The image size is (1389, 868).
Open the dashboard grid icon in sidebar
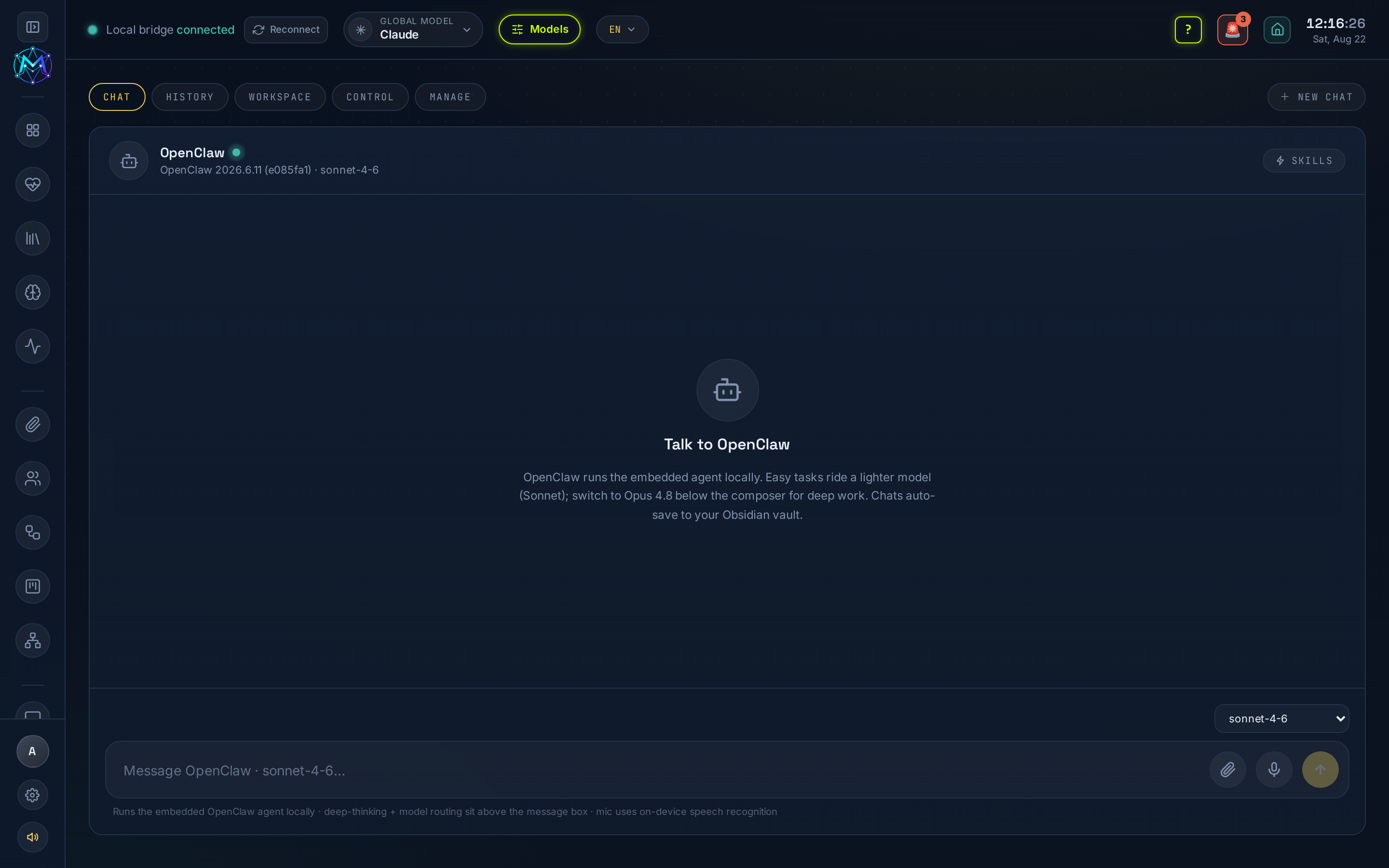[33, 130]
